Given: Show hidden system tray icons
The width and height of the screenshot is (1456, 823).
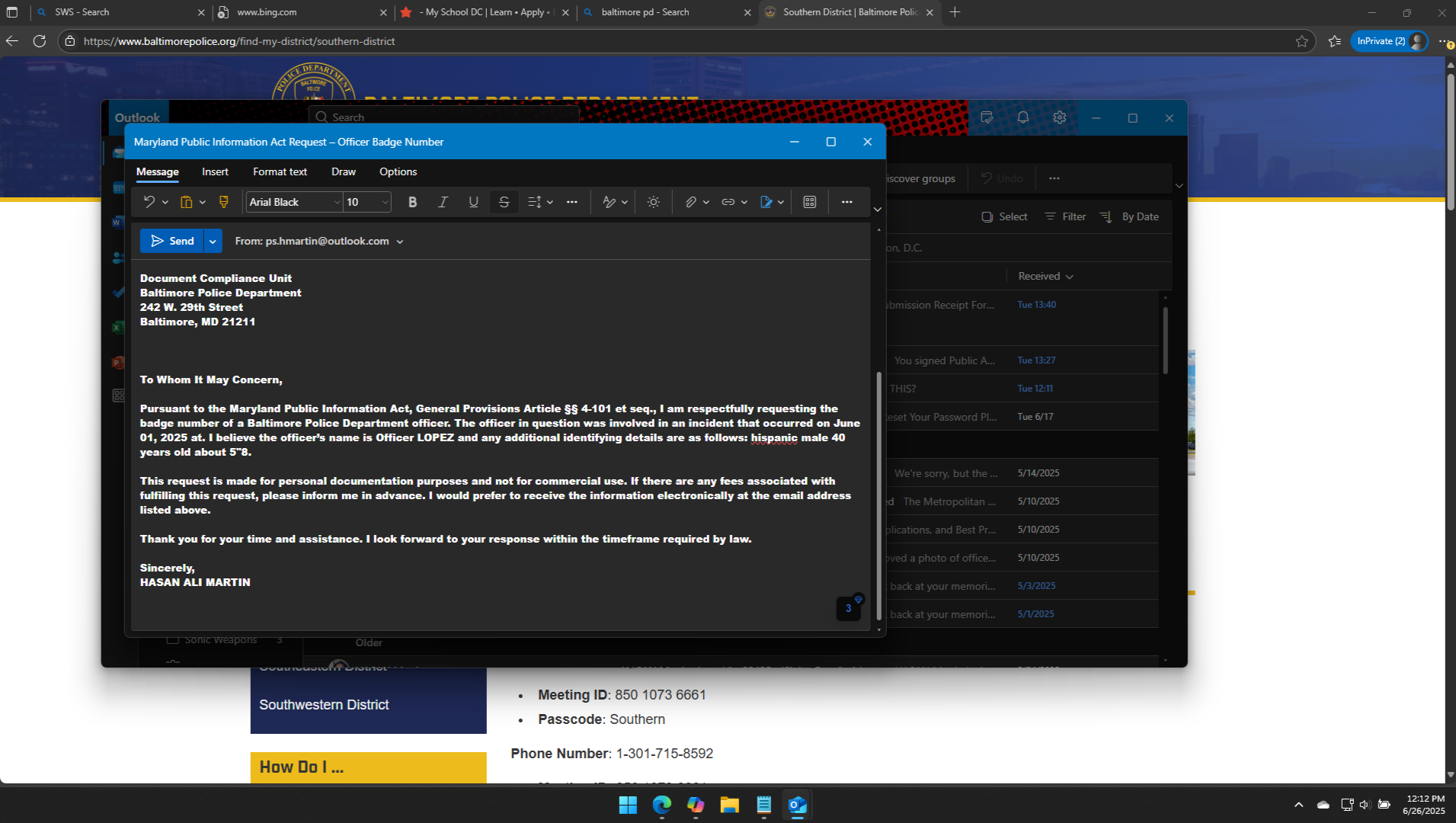Looking at the screenshot, I should coord(1299,805).
